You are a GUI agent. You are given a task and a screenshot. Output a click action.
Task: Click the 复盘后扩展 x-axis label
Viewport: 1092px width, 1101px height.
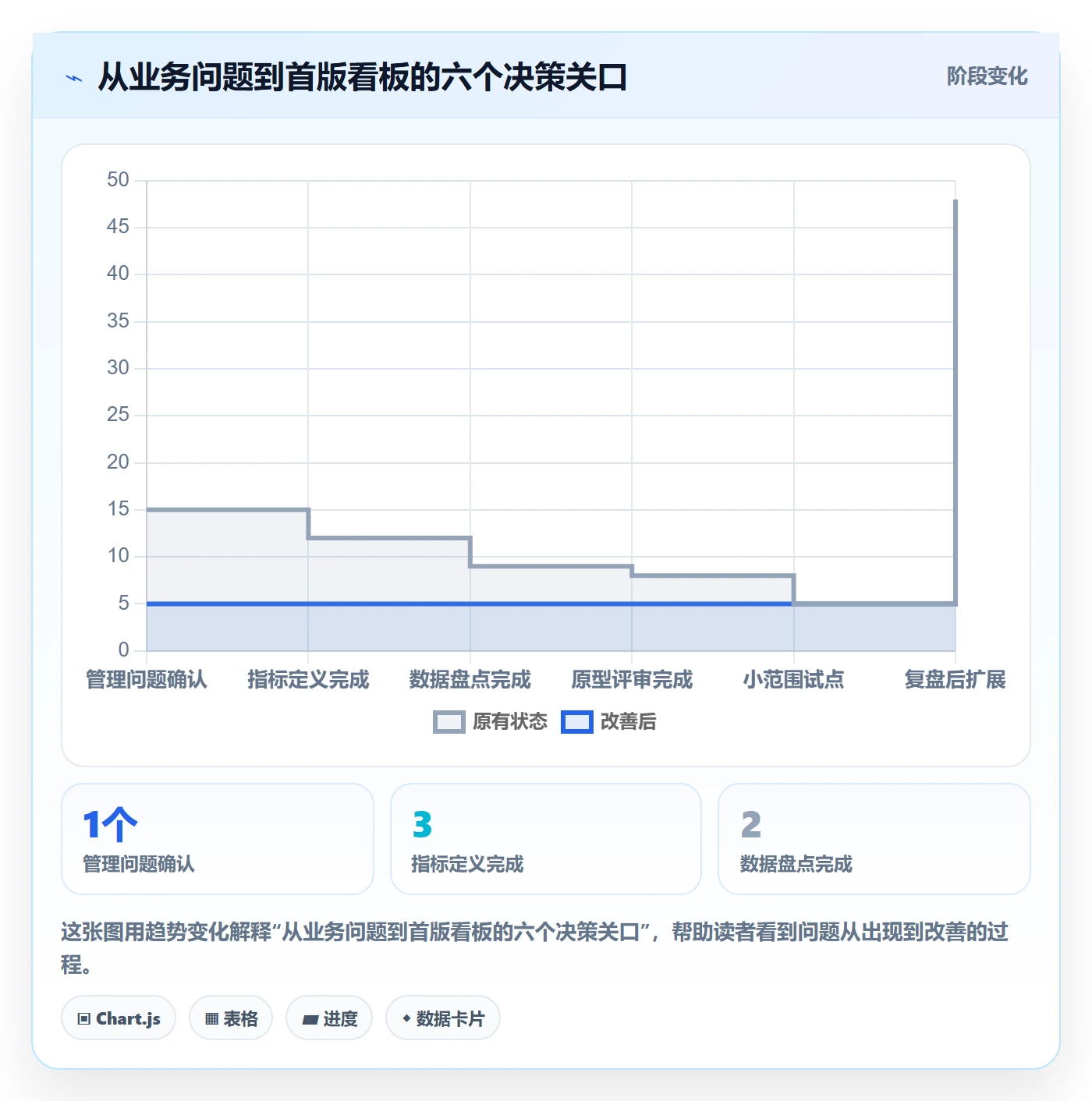(x=955, y=679)
